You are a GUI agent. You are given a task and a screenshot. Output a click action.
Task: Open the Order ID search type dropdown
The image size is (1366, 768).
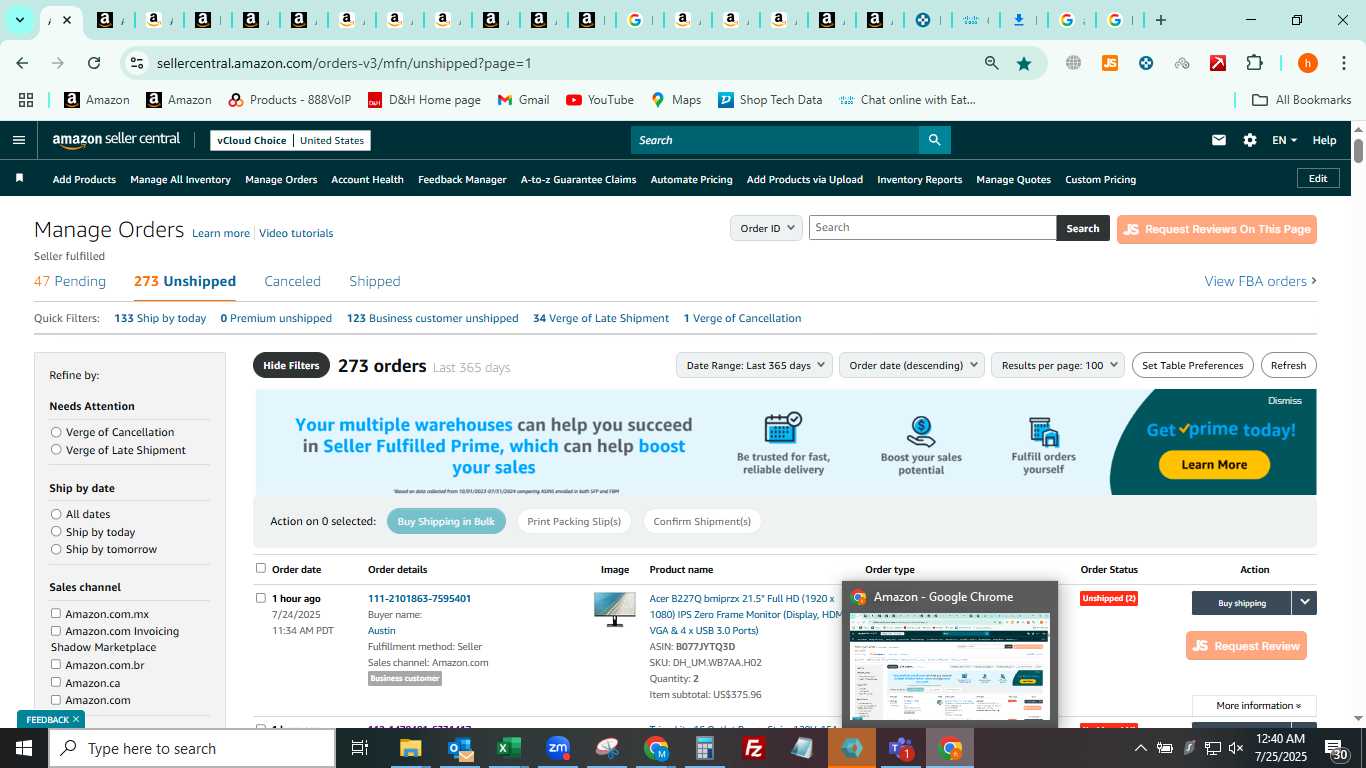766,228
